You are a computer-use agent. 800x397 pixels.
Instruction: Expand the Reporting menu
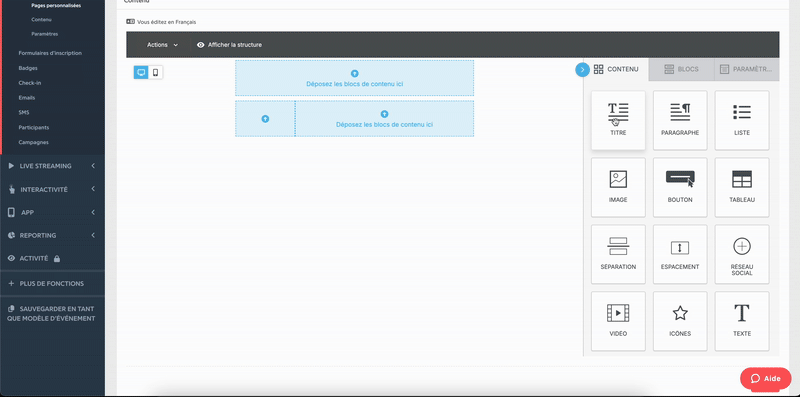52,235
